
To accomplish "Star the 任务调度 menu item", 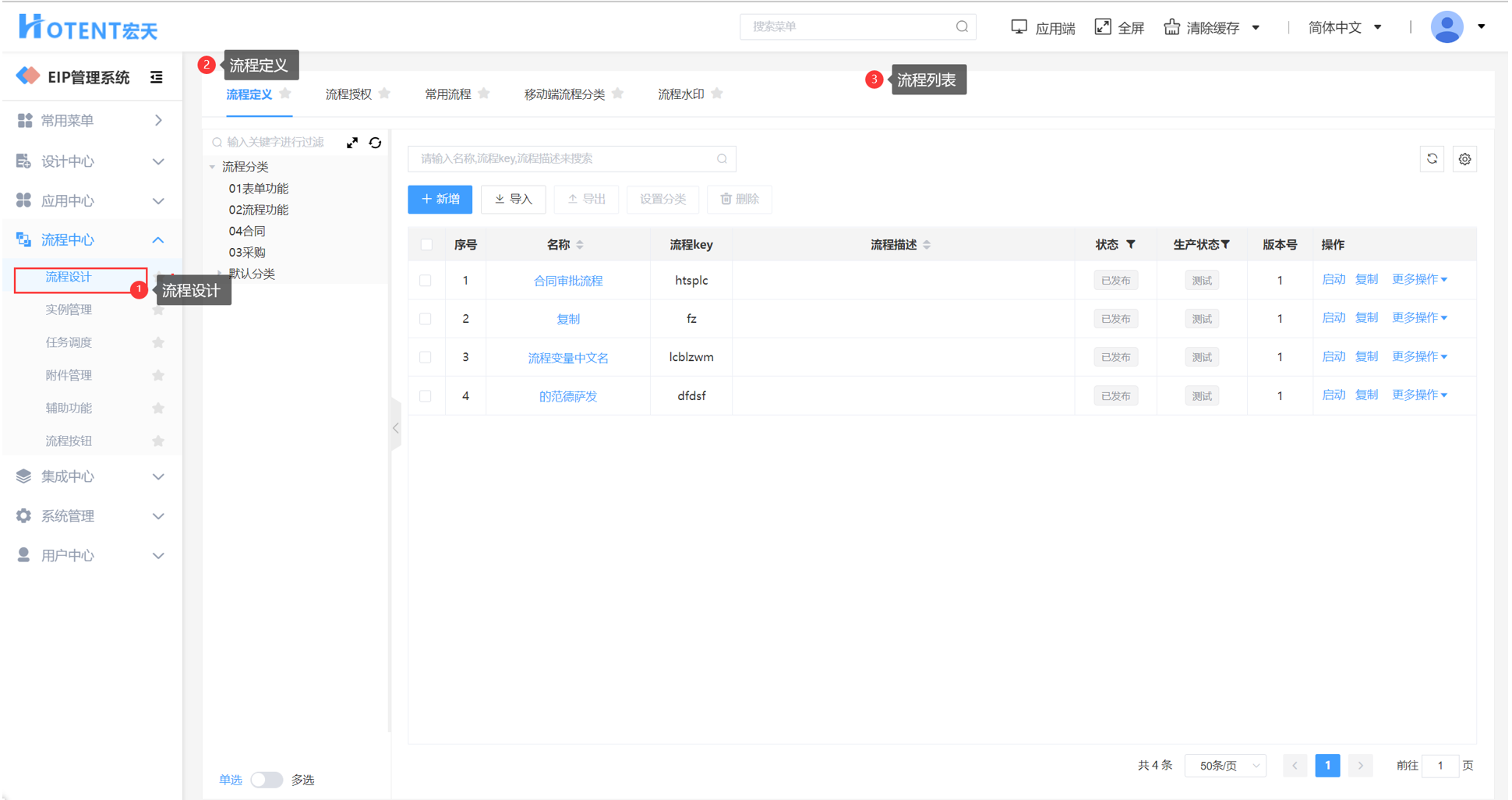I will [x=158, y=342].
